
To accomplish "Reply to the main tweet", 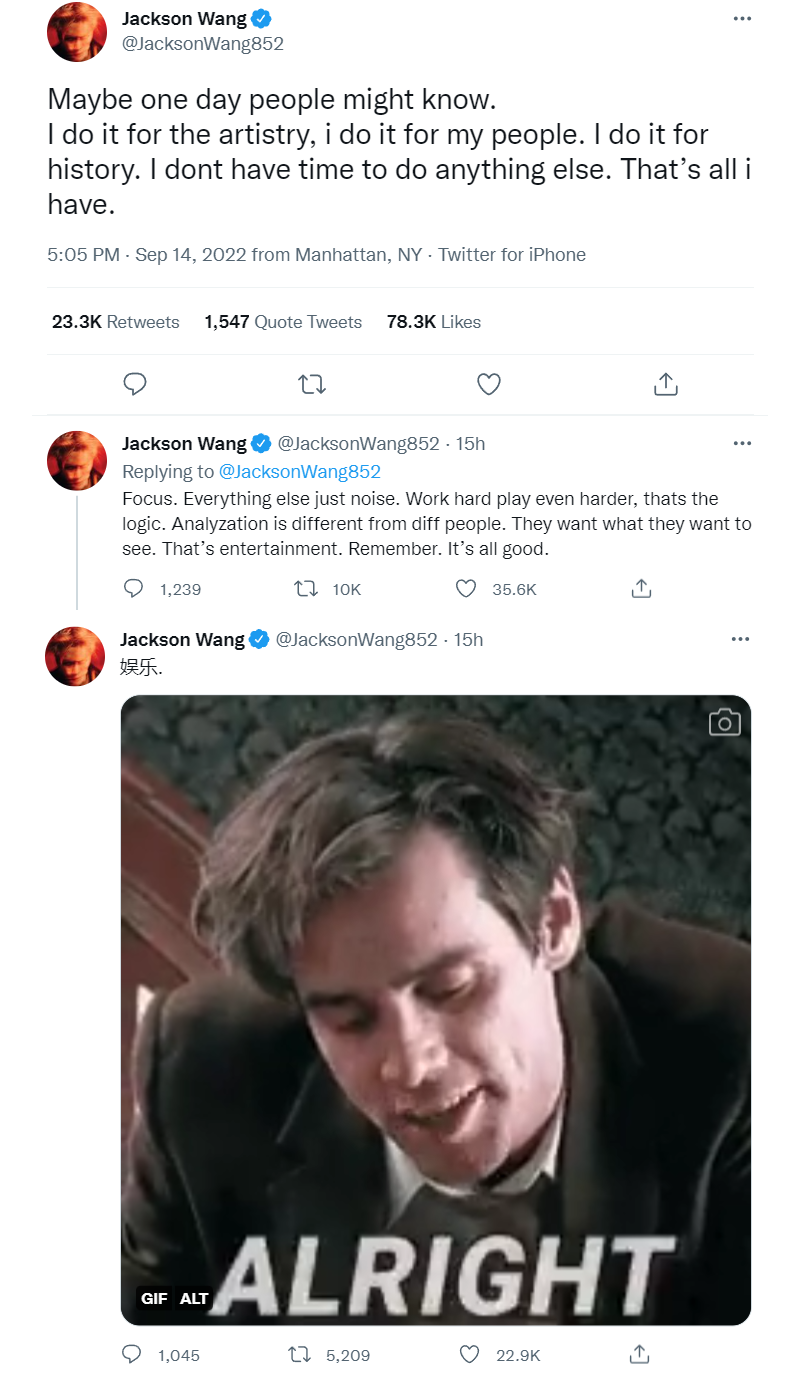I will (135, 384).
